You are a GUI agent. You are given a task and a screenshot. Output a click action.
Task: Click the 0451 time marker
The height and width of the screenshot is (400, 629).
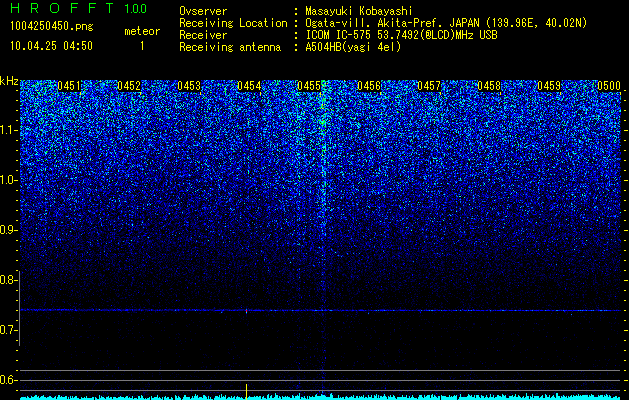pyautogui.click(x=69, y=86)
